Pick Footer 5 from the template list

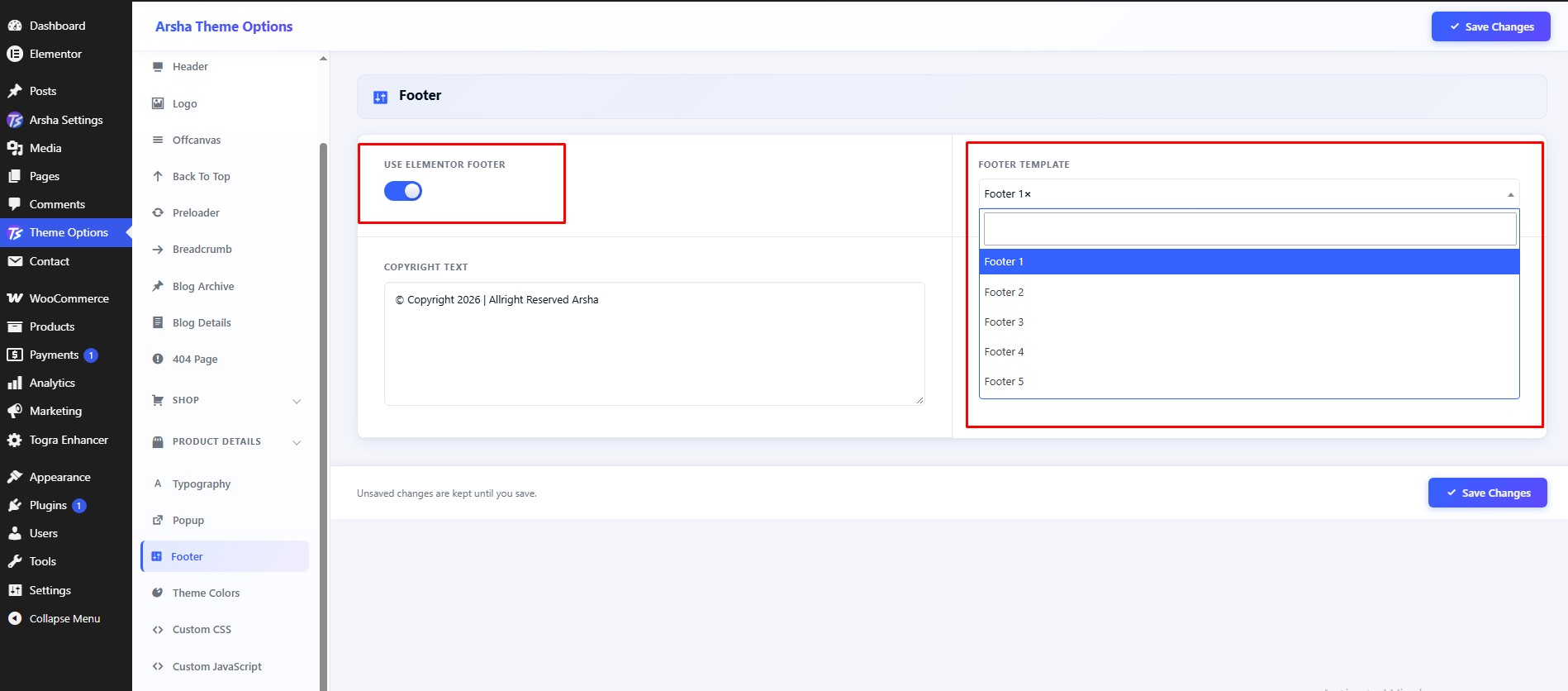(x=1249, y=381)
